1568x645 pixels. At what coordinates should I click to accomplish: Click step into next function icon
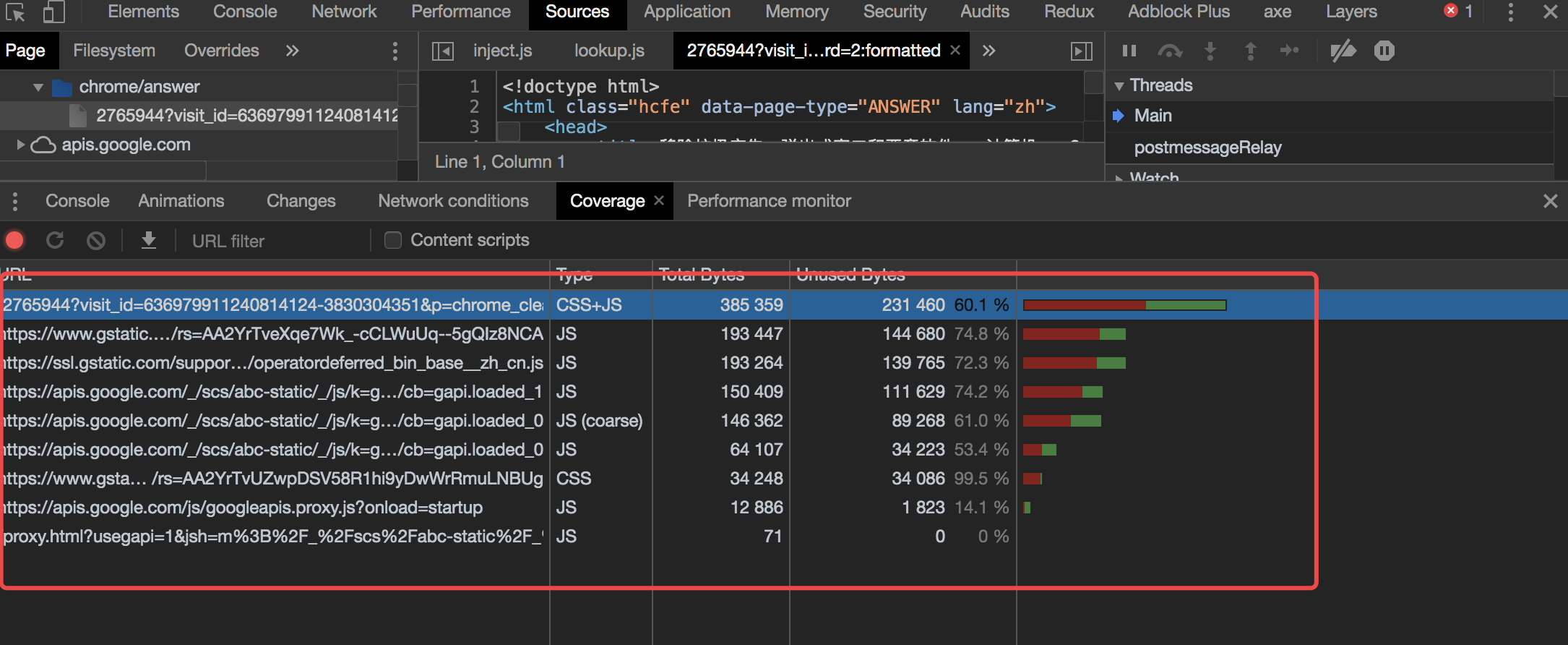[1210, 51]
